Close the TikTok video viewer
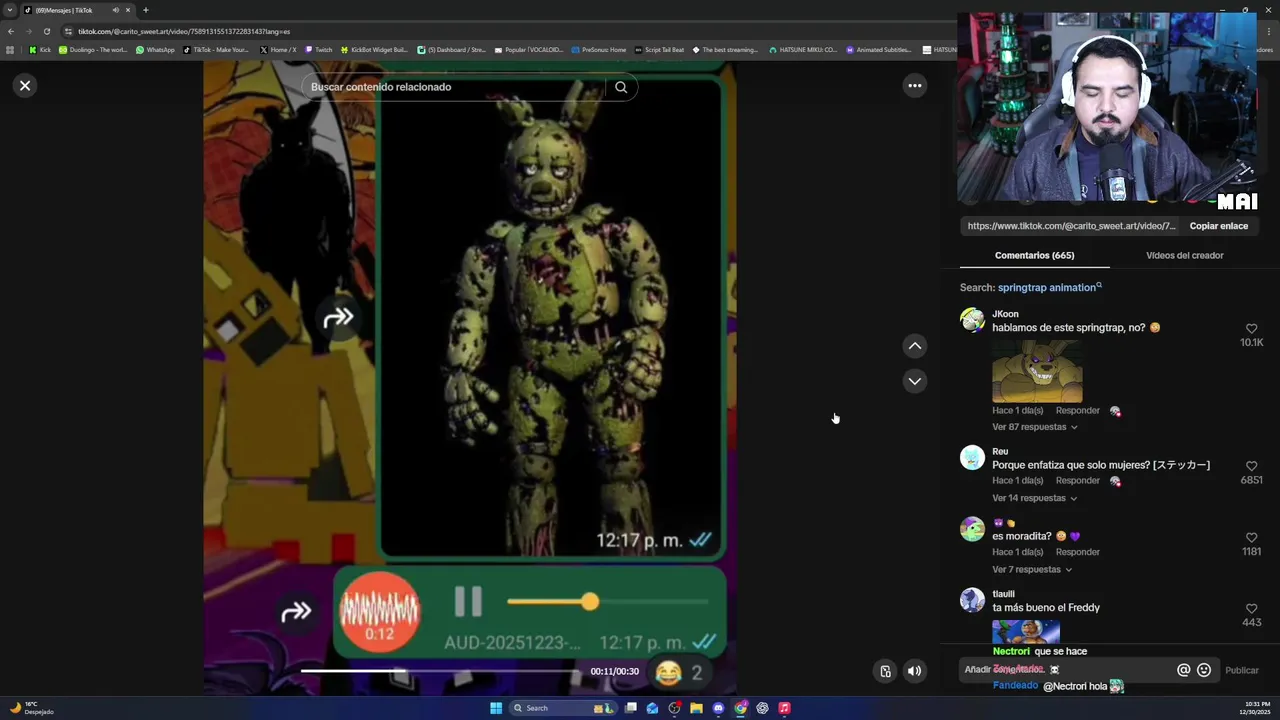The width and height of the screenshot is (1280, 720). click(x=25, y=86)
